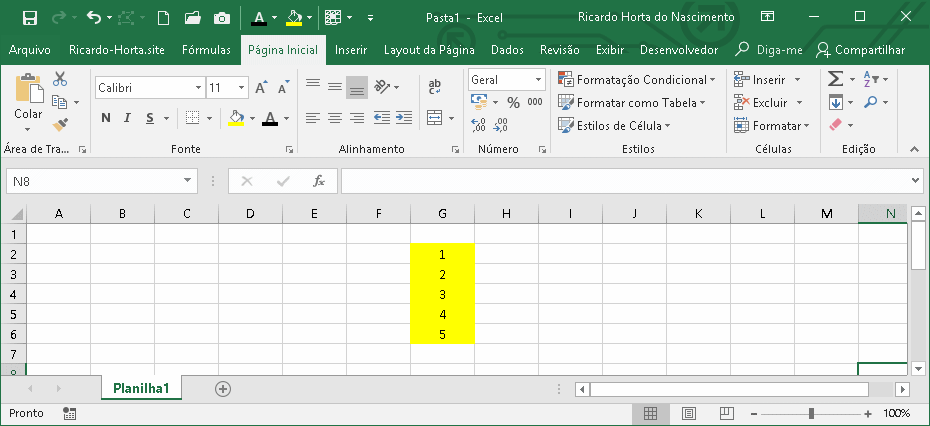930x426 pixels.
Task: Decrease font size with the smaller A
Action: click(284, 88)
